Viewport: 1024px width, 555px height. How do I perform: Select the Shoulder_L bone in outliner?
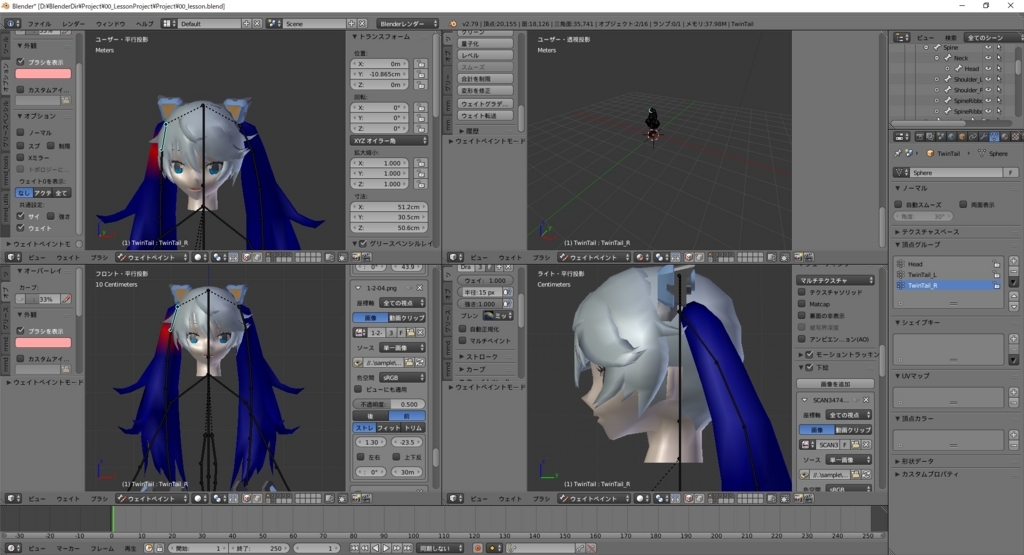[968, 79]
